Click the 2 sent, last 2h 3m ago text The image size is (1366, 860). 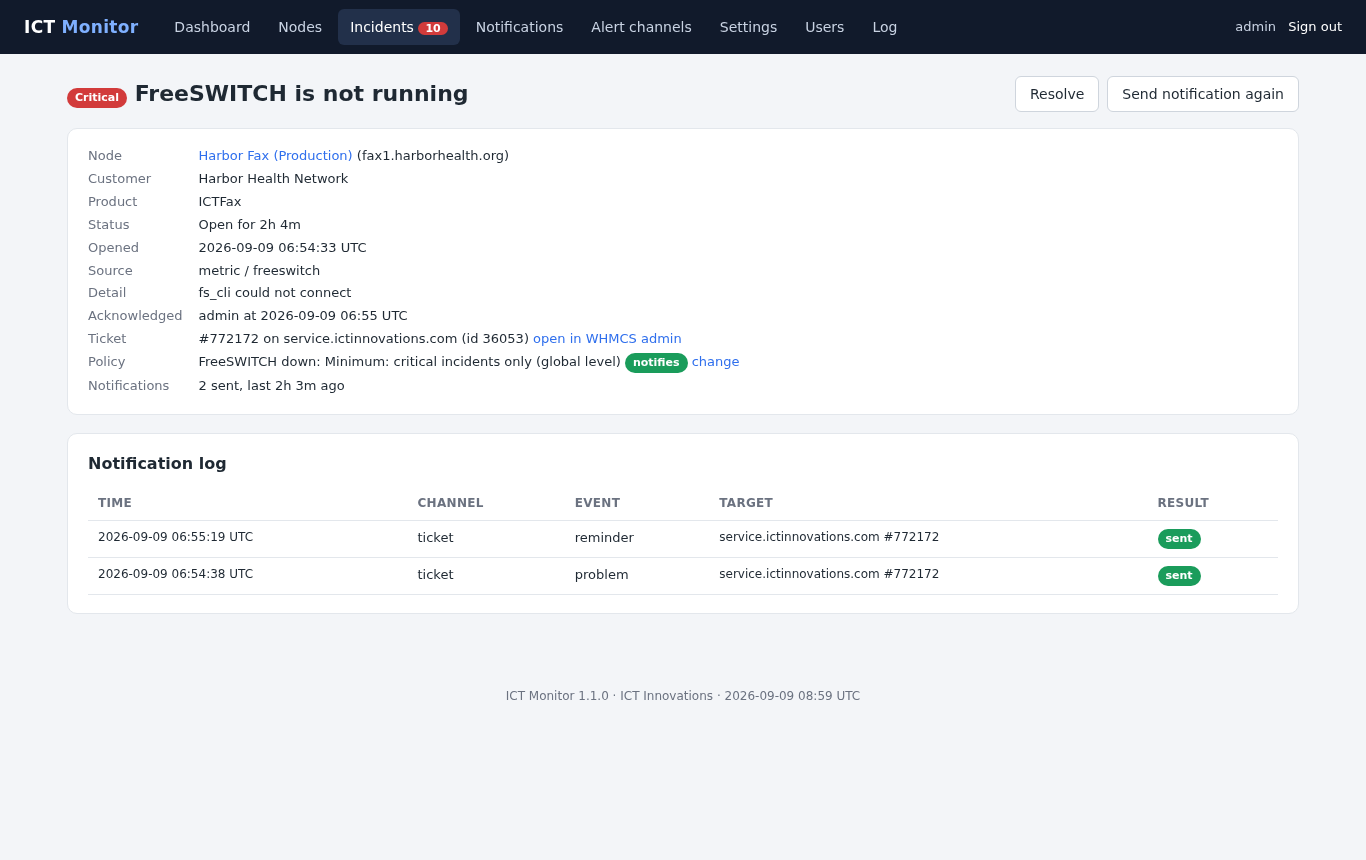coord(271,386)
